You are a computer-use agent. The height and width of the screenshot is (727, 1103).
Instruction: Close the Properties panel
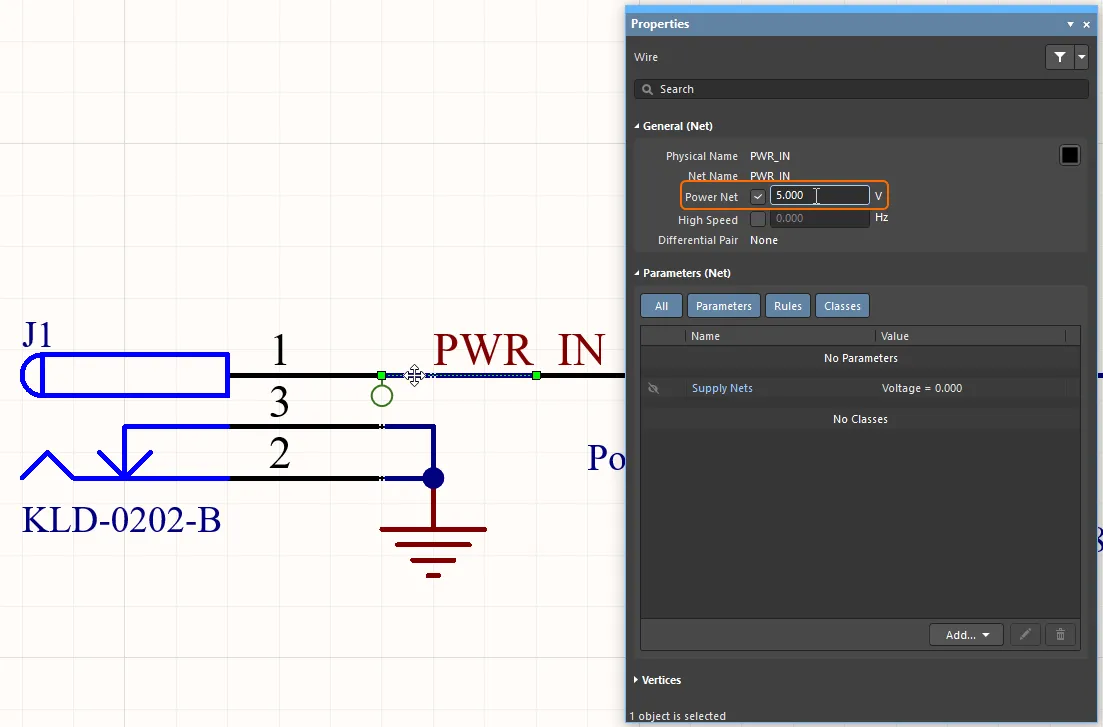coord(1087,24)
